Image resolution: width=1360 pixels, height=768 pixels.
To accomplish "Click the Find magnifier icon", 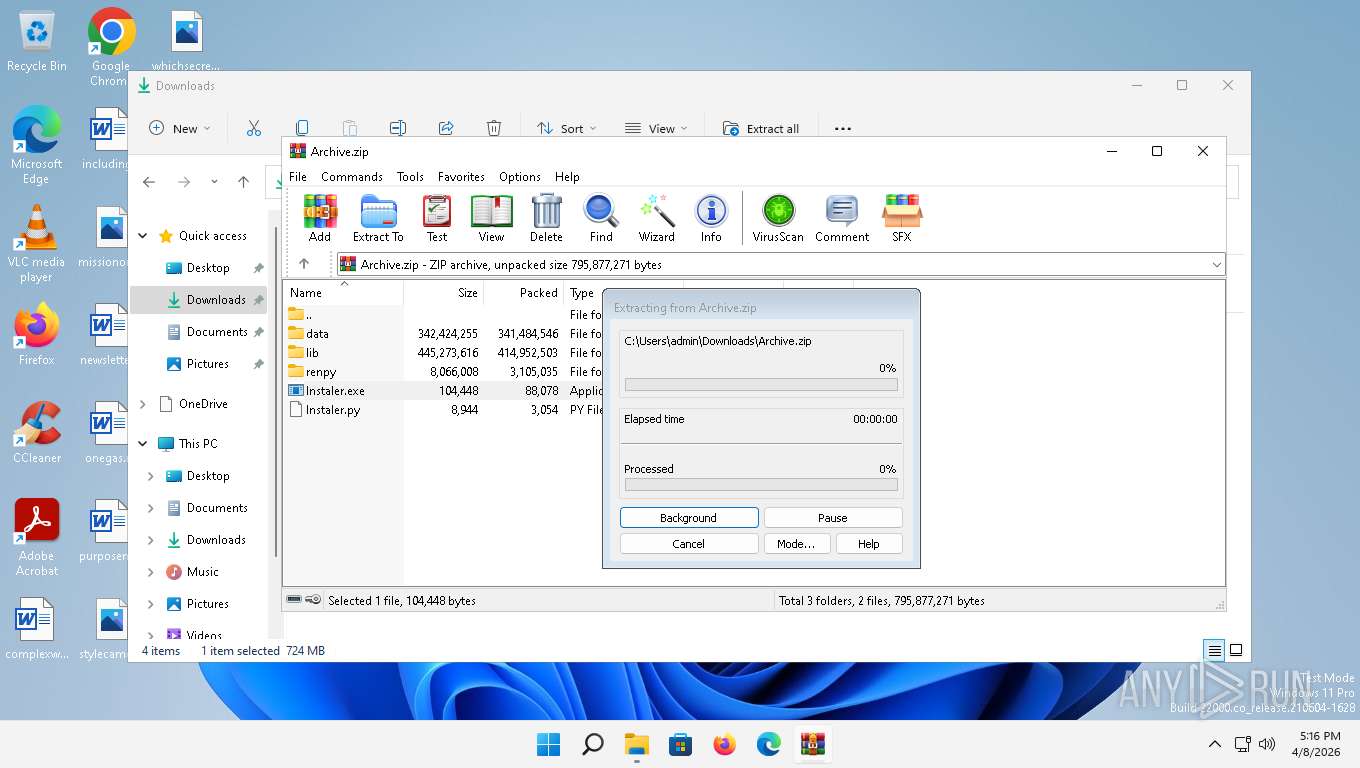I will 601,218.
